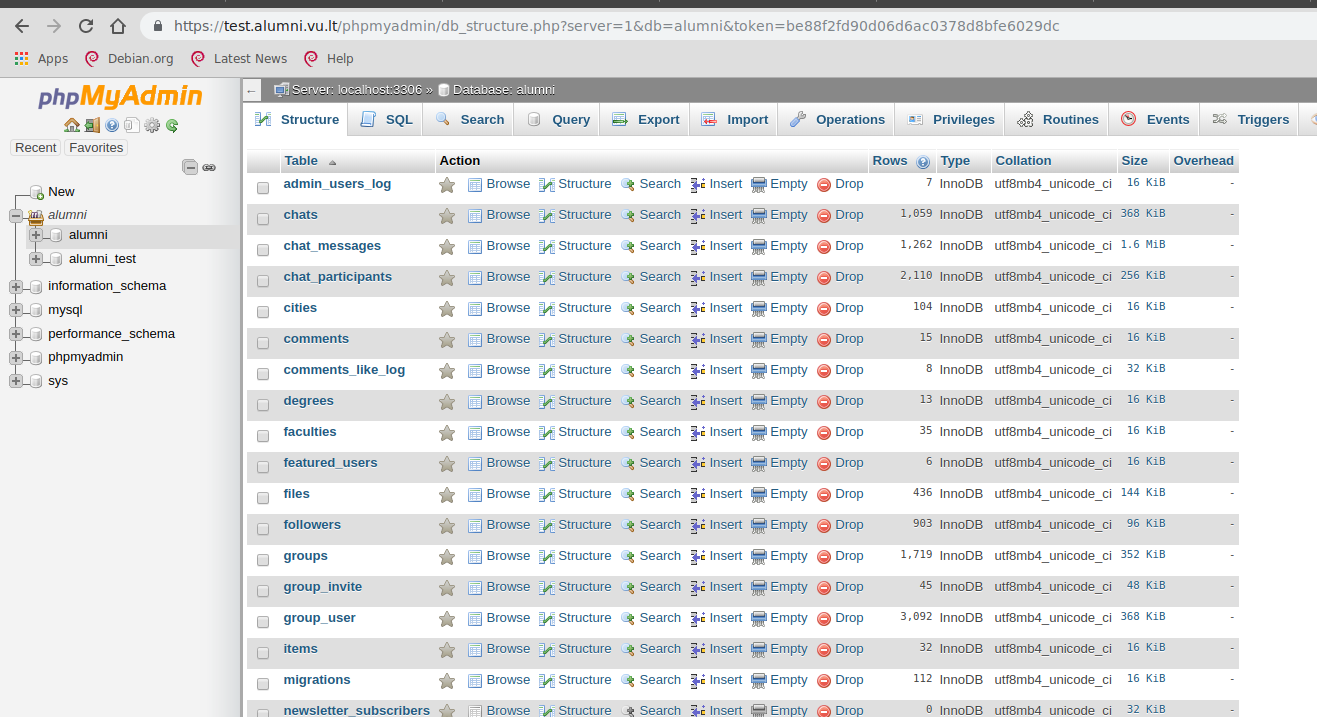Select the chats table checkbox
Image resolution: width=1317 pixels, height=717 pixels.
(x=263, y=218)
